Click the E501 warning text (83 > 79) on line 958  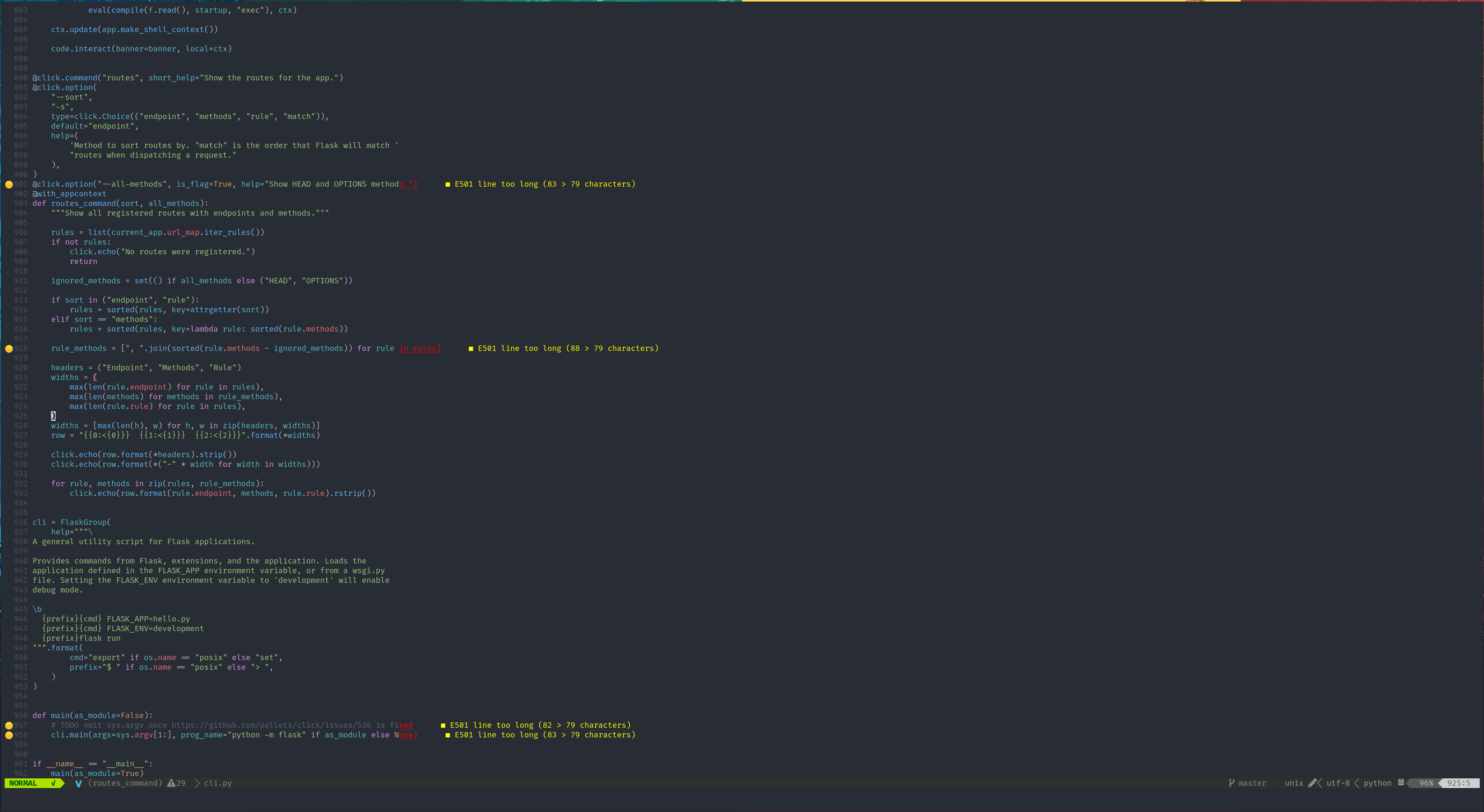point(545,735)
